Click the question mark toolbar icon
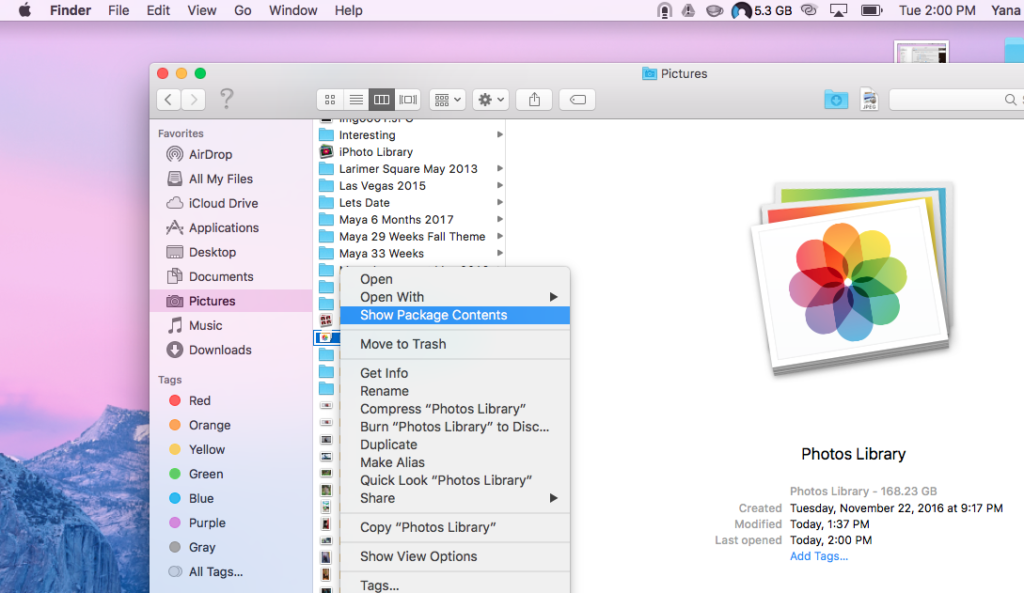Screen dimensions: 1024x593 [226, 99]
